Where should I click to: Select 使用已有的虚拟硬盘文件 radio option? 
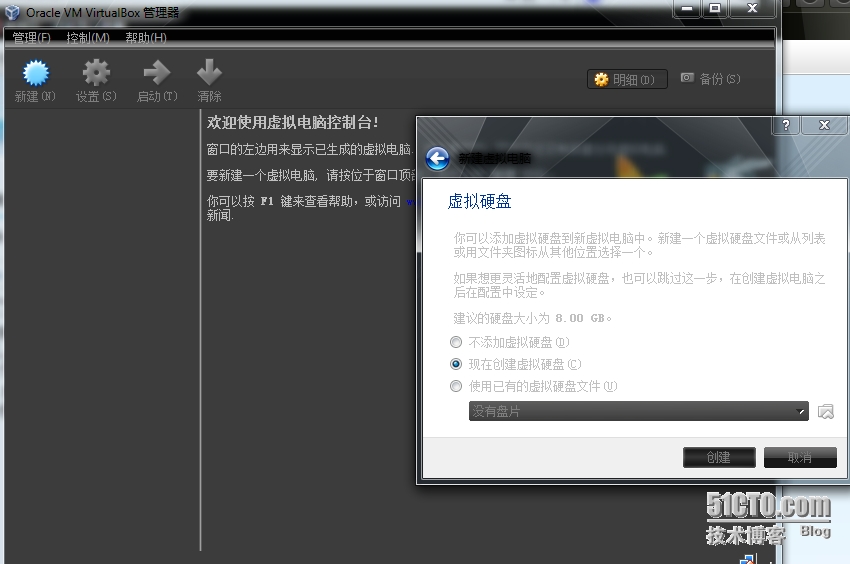456,386
